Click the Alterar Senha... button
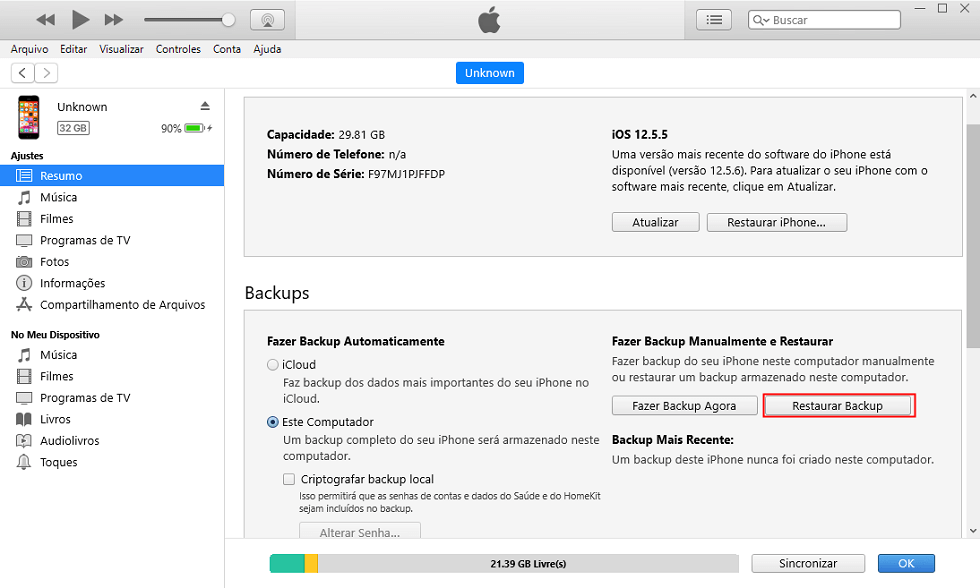The width and height of the screenshot is (980, 588). 360,532
